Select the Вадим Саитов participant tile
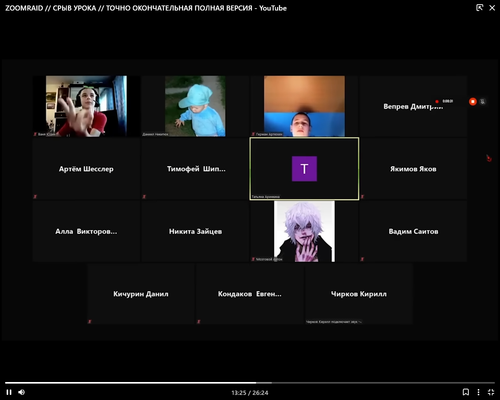Image resolution: width=500 pixels, height=400 pixels. pyautogui.click(x=413, y=231)
